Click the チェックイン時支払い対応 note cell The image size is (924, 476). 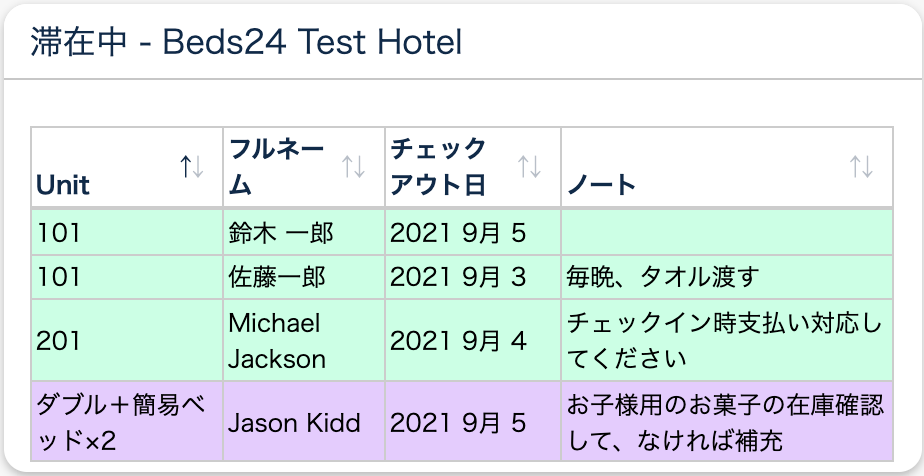[725, 340]
